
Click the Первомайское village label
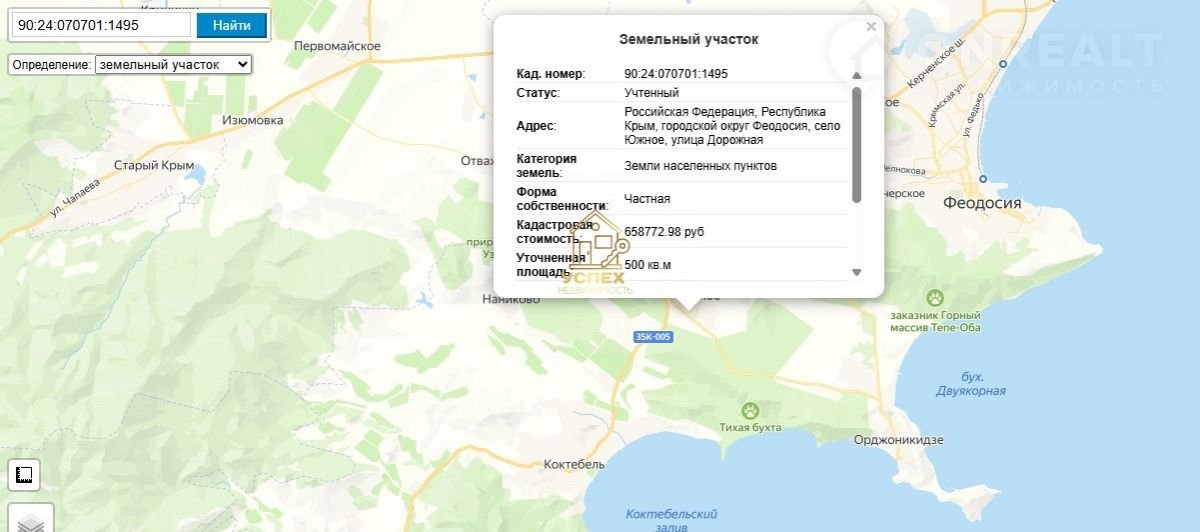[338, 46]
